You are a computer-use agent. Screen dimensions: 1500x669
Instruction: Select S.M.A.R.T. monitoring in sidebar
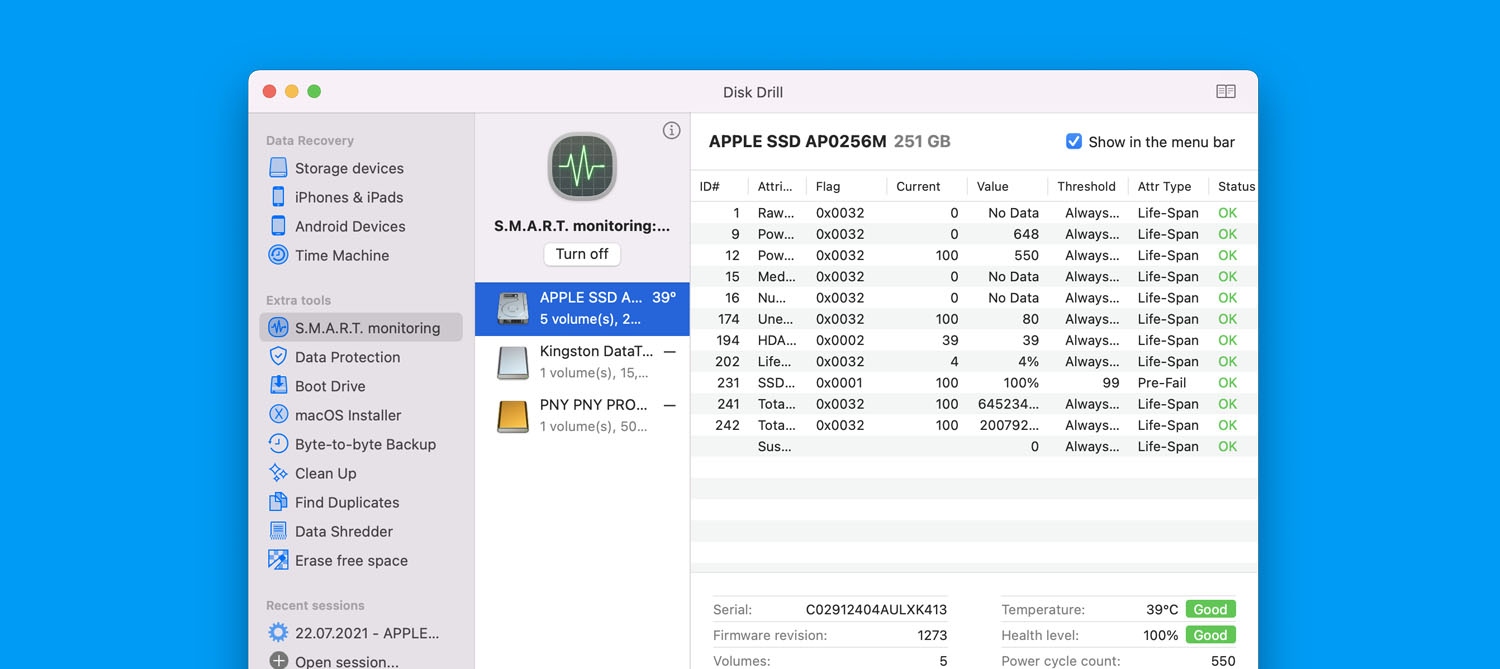coord(361,328)
